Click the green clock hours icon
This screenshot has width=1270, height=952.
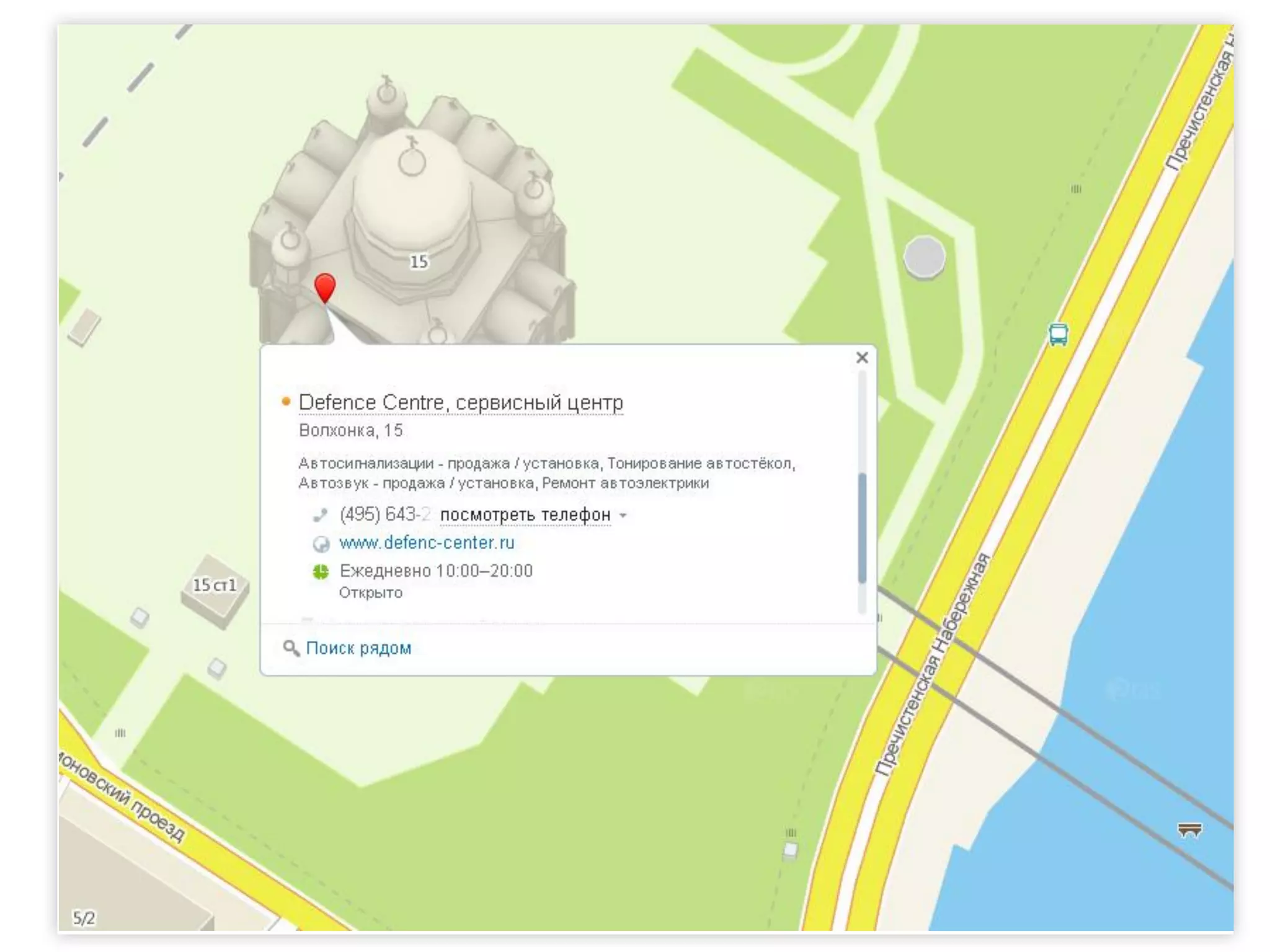[x=321, y=571]
